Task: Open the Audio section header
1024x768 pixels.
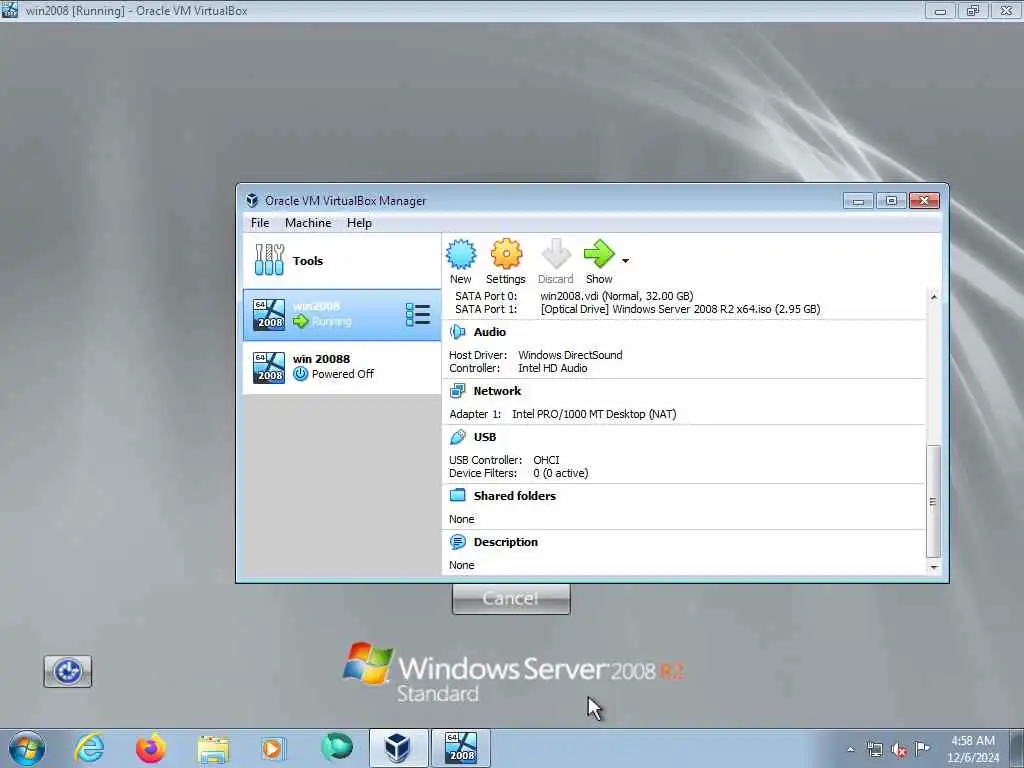Action: 490,332
